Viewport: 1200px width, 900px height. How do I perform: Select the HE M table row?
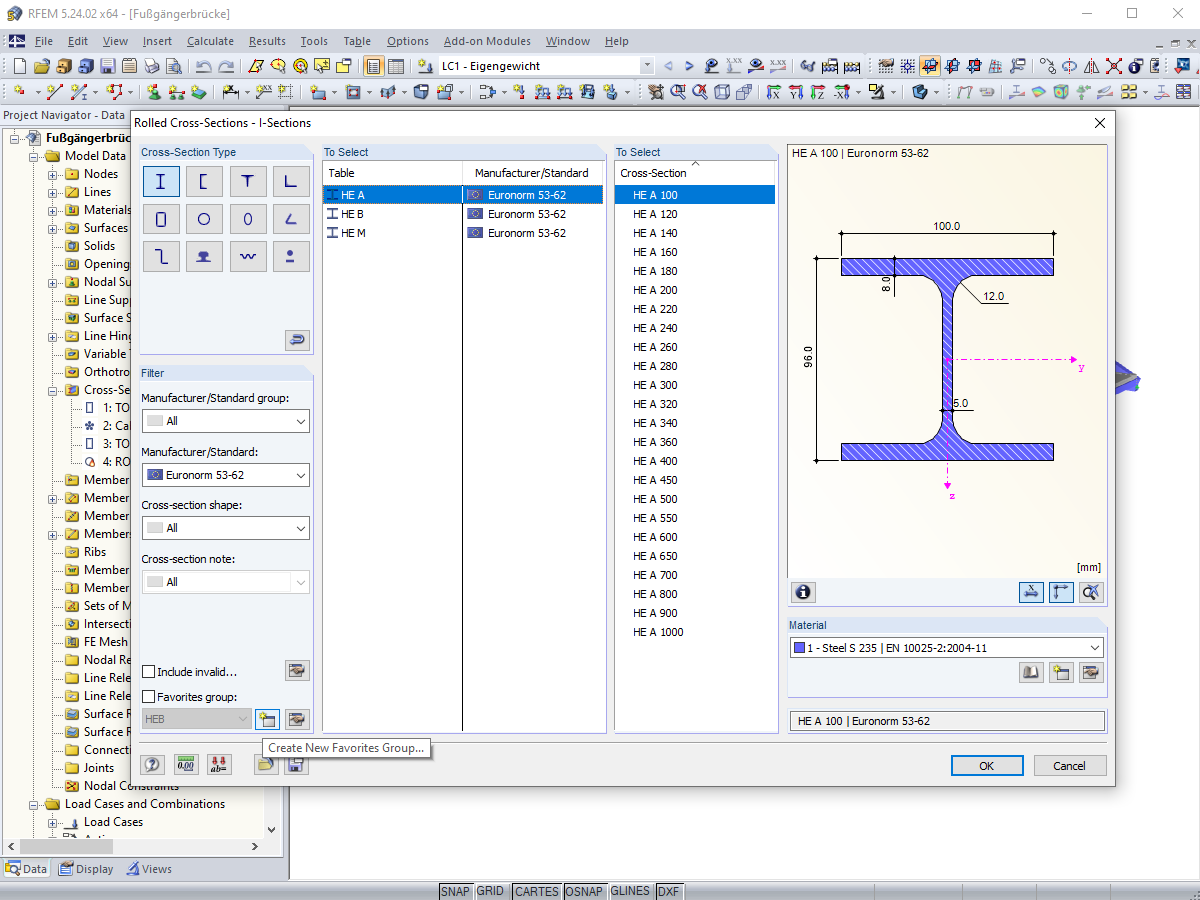[464, 233]
